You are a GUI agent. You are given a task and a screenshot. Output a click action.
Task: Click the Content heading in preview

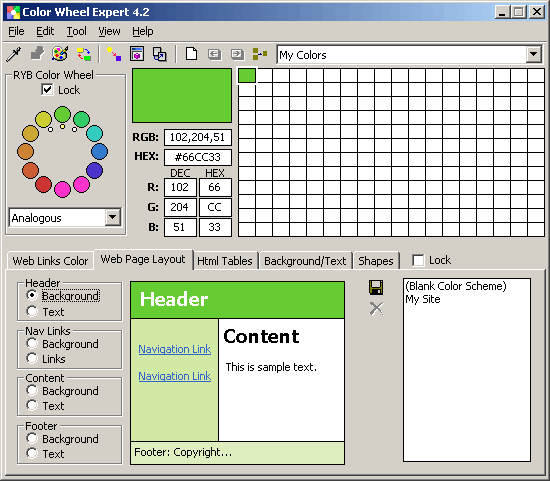(x=261, y=336)
